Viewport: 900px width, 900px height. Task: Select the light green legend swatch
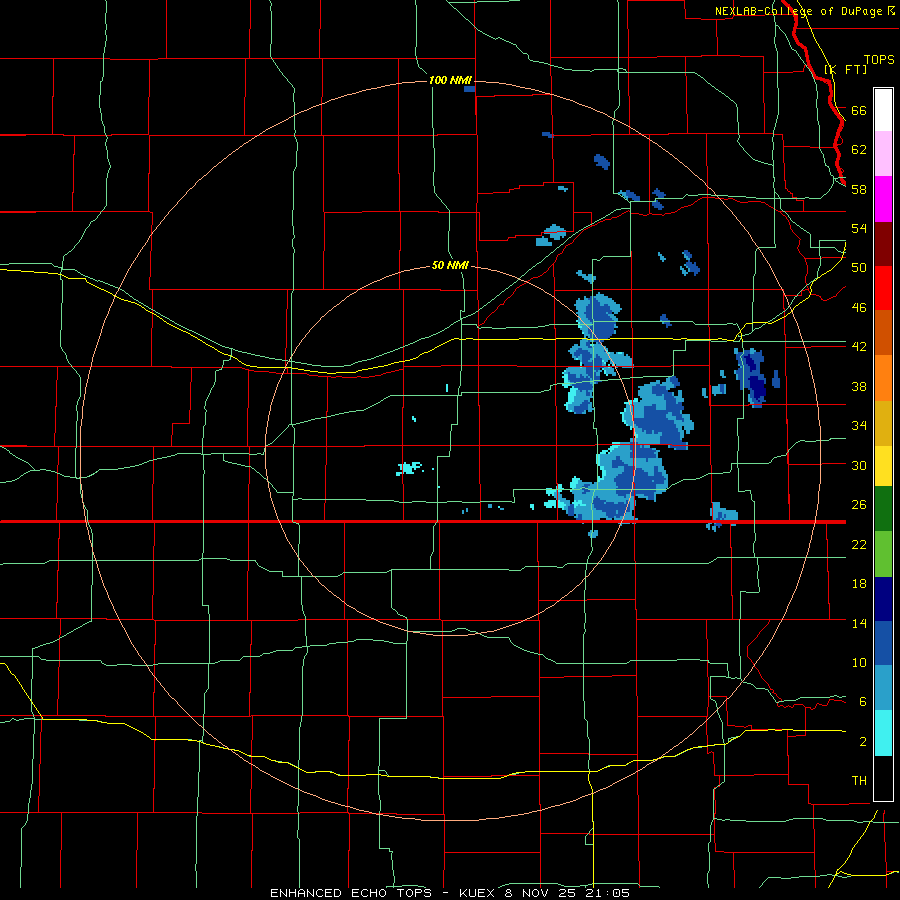[883, 553]
